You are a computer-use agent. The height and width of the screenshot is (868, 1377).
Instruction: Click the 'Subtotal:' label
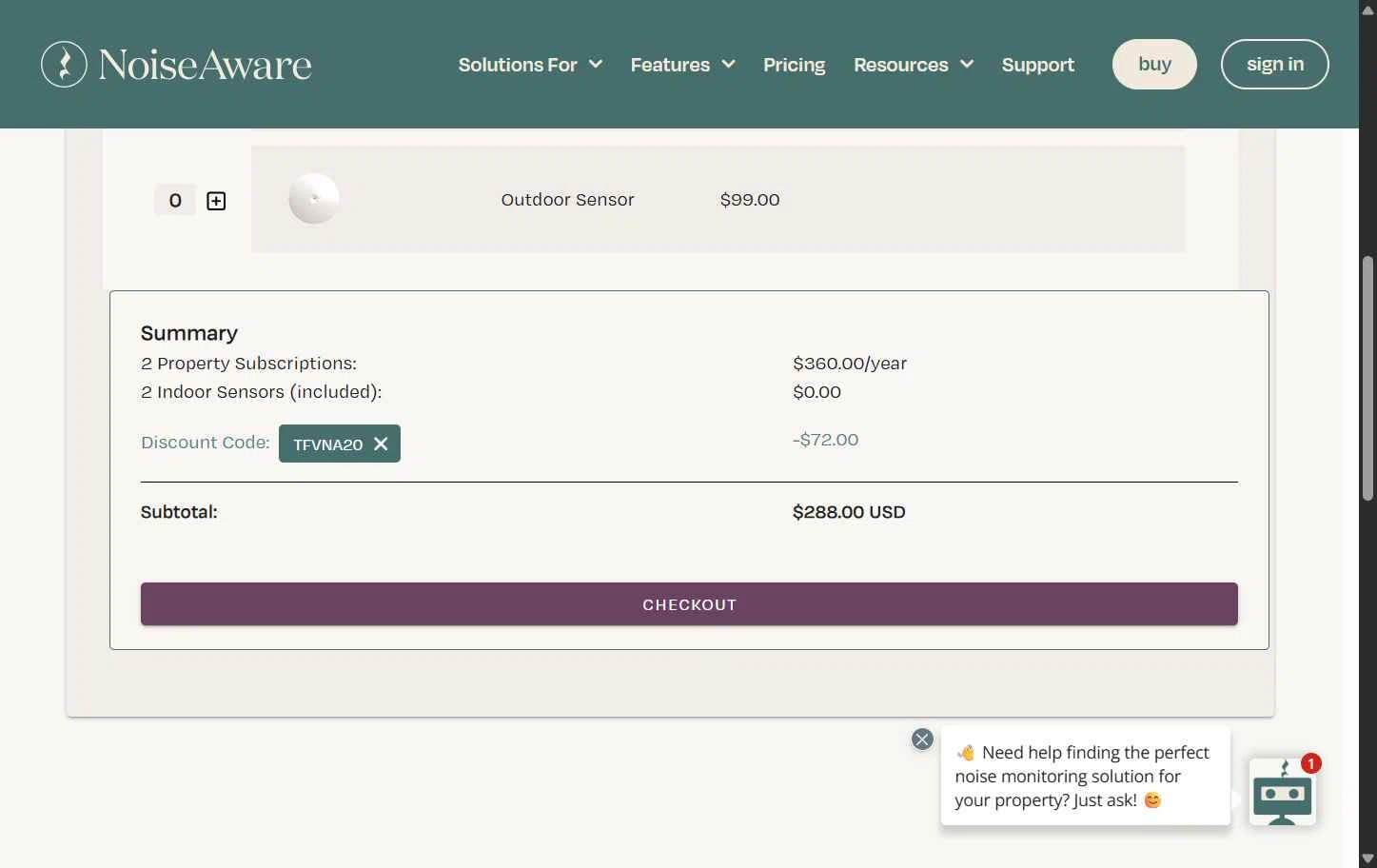pyautogui.click(x=179, y=512)
